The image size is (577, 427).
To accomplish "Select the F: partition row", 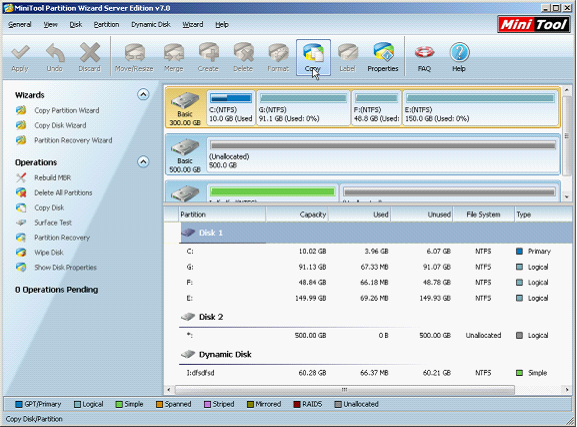I will coord(368,282).
